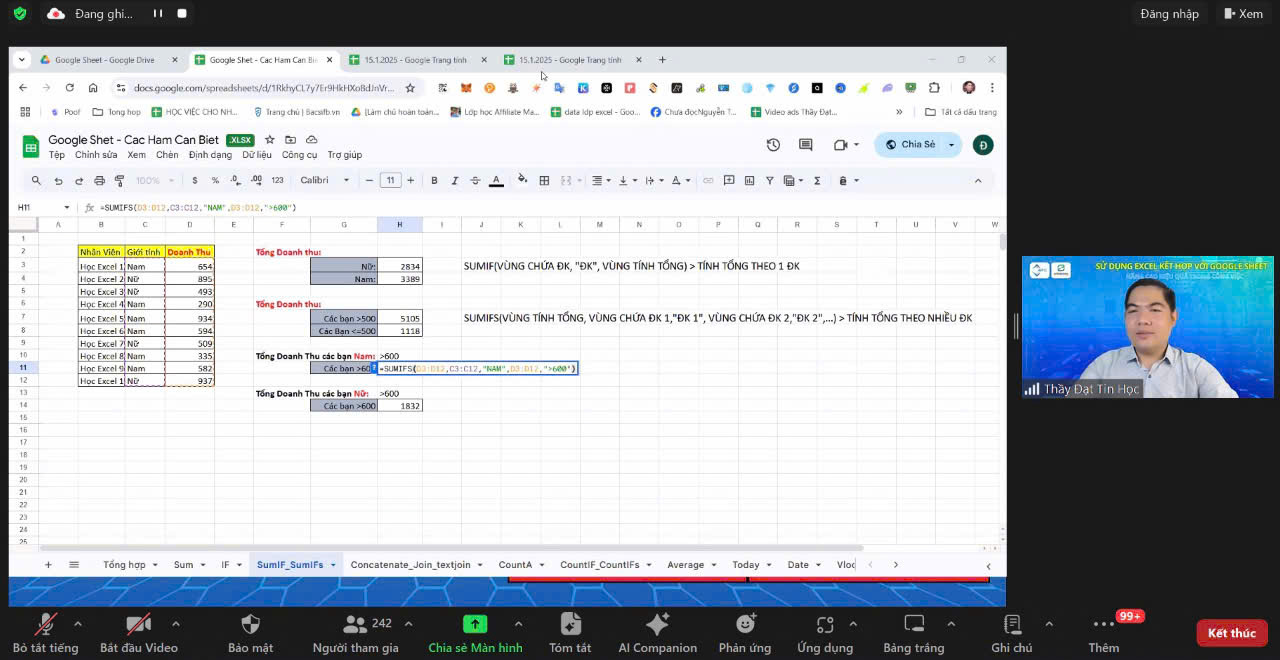Collapse the Sheets toolbar with chevron
This screenshot has width=1280, height=660.
(x=978, y=181)
